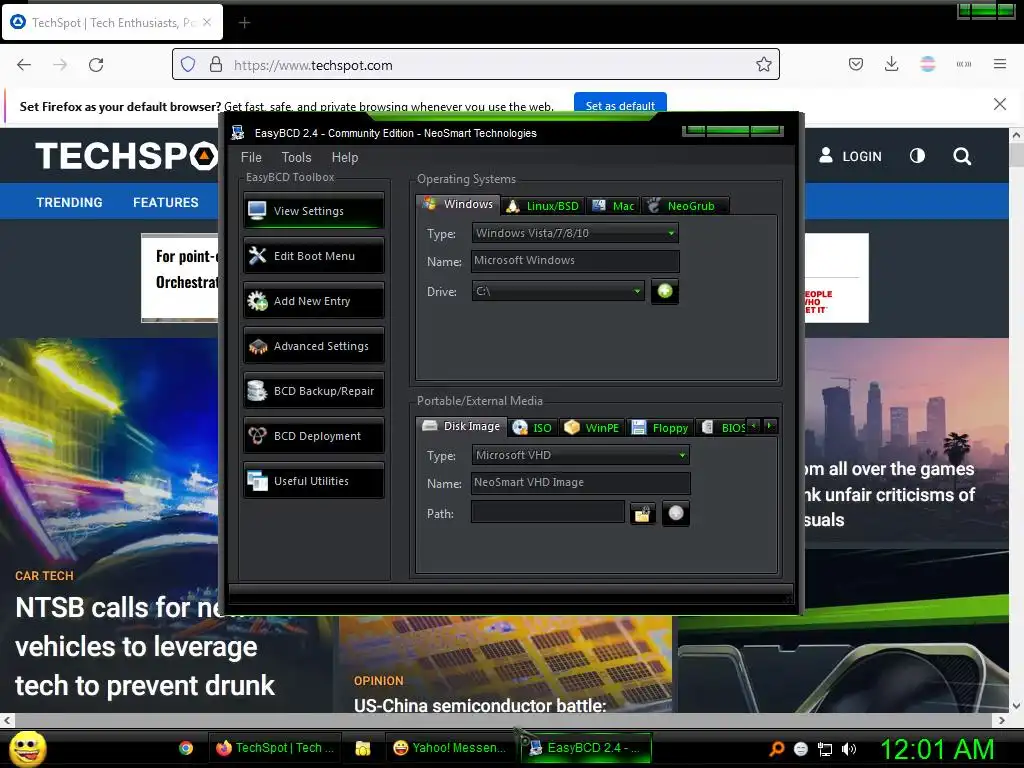Click the volume speaker tray icon
Viewport: 1024px width, 768px height.
point(849,749)
